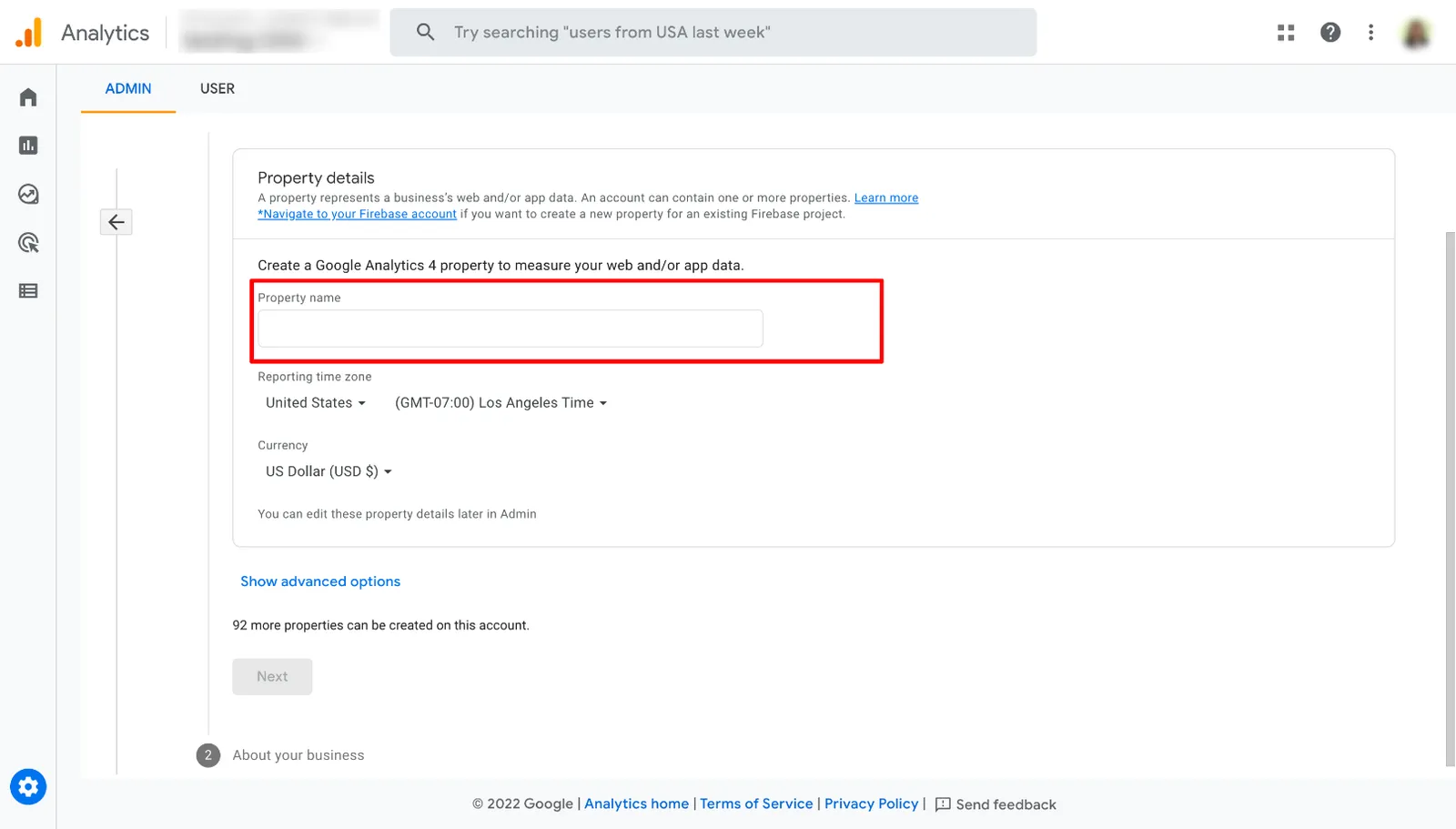Click the blue Admin gear icon
Viewport: 1456px width, 829px height.
coord(28,787)
